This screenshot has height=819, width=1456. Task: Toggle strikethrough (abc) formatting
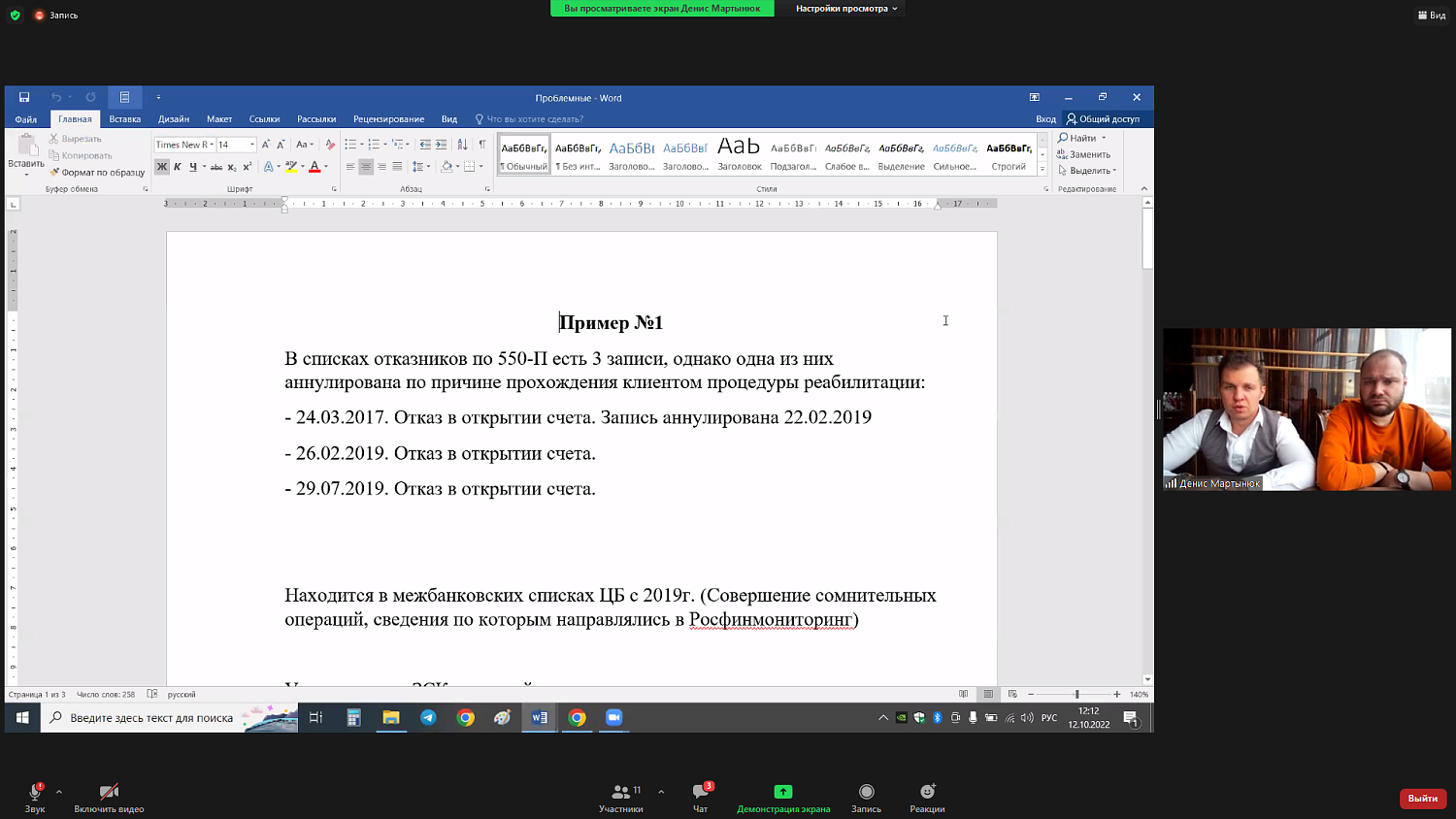[216, 167]
